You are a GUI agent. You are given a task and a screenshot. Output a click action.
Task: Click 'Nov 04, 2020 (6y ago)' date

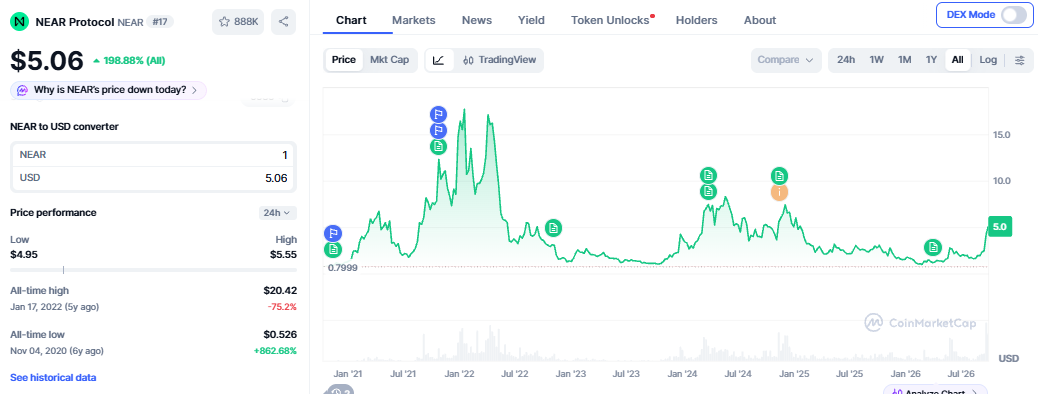[x=56, y=350]
